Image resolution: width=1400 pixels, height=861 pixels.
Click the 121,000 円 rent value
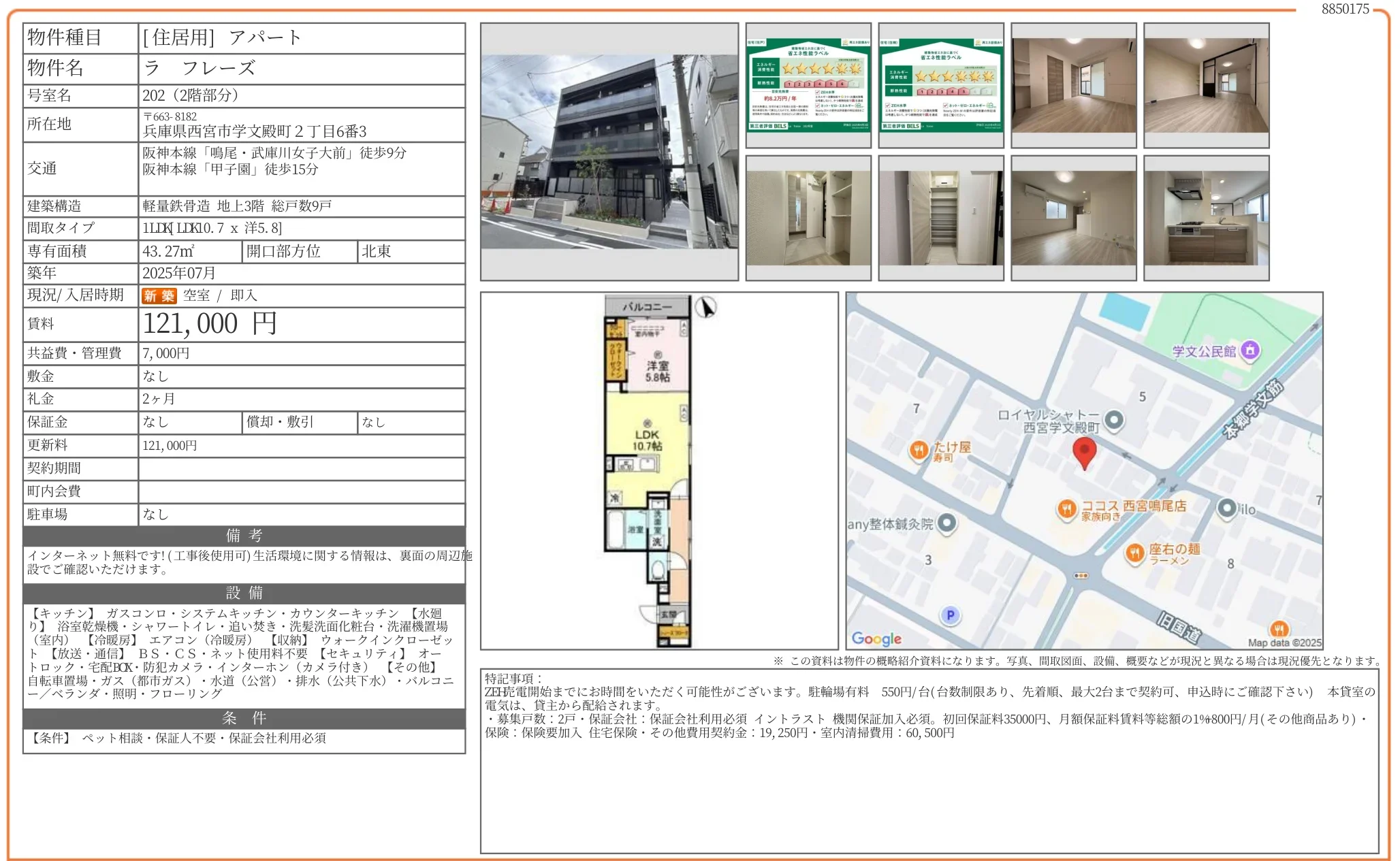click(210, 324)
